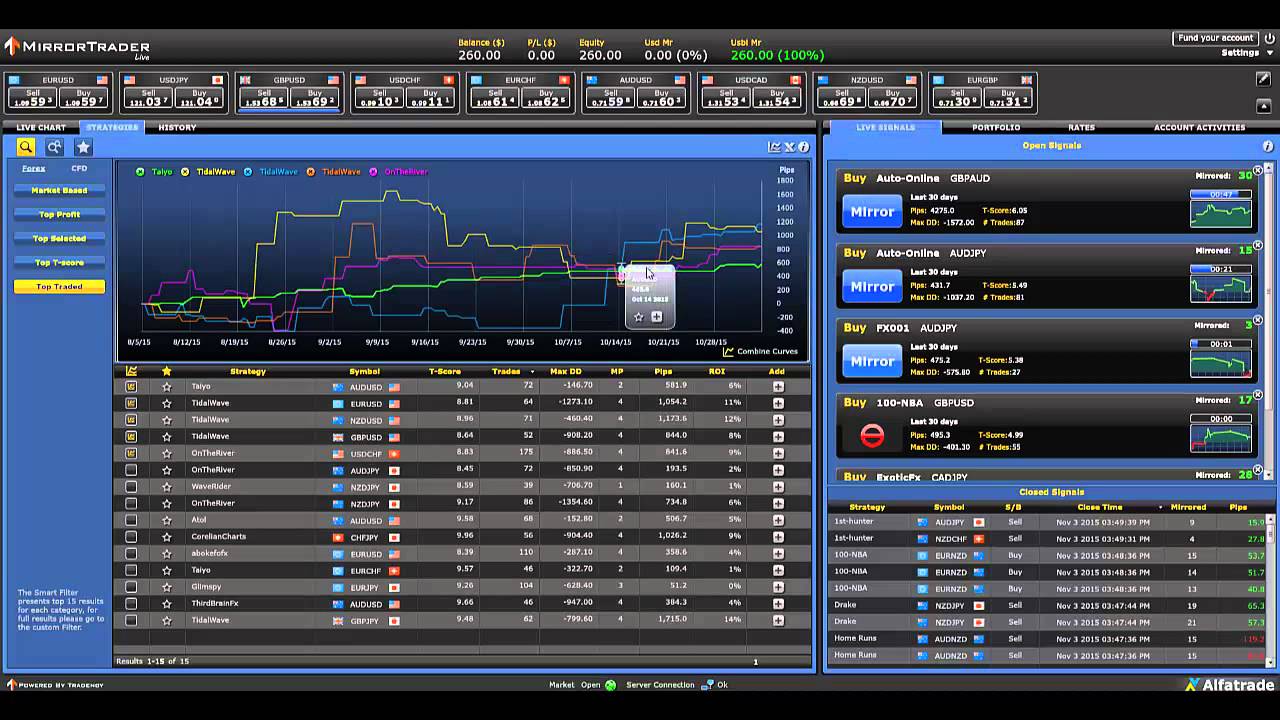Click the blocked red icon on 100-NBA card
The height and width of the screenshot is (720, 1280).
872,436
